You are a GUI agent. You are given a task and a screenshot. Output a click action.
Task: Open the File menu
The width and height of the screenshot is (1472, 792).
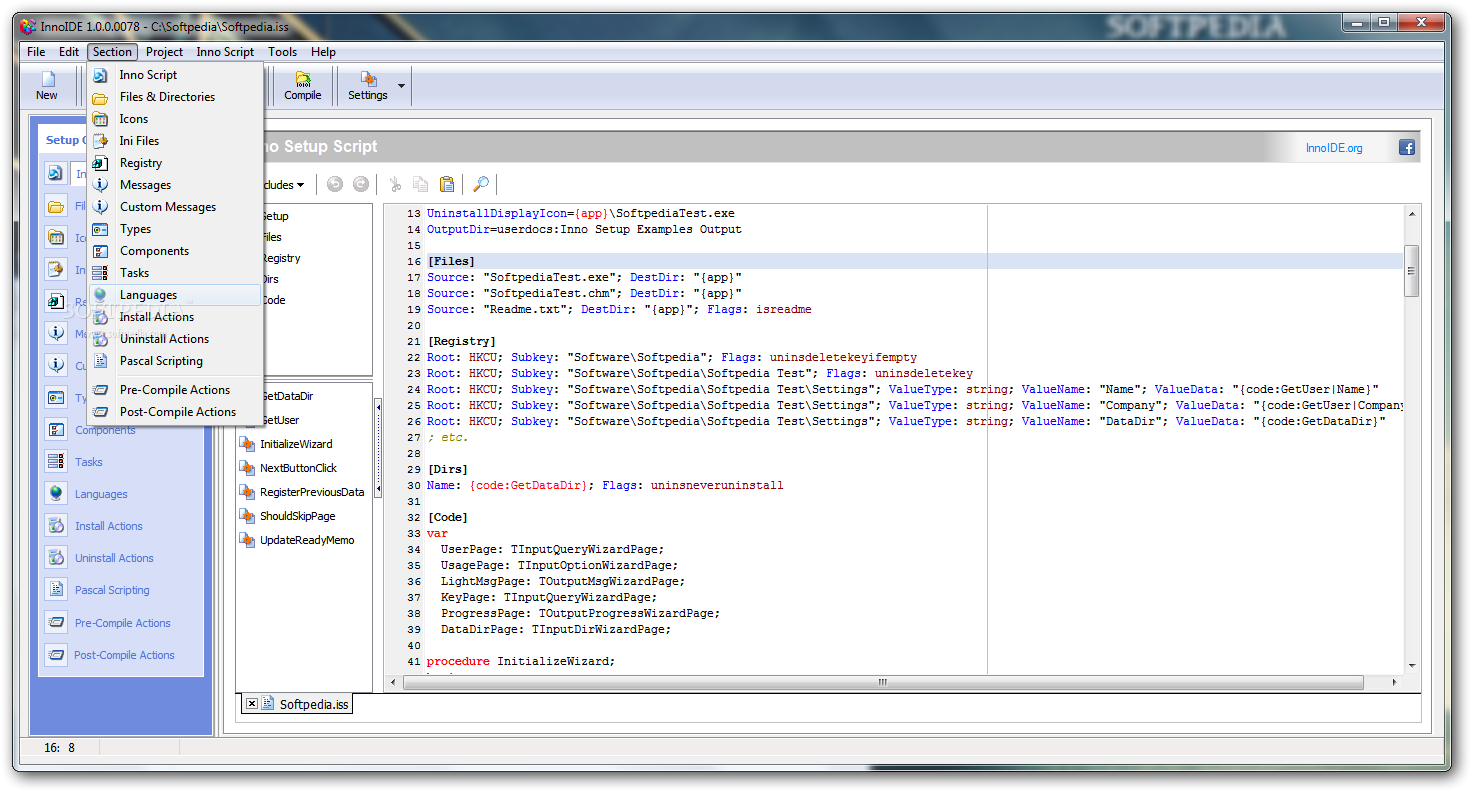[x=36, y=52]
